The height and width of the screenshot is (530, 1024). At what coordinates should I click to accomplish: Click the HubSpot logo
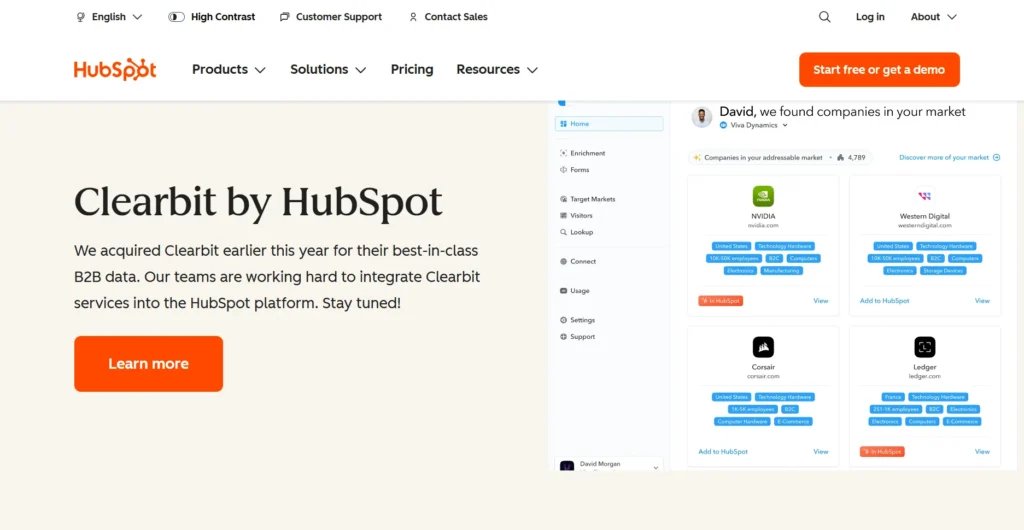(115, 69)
